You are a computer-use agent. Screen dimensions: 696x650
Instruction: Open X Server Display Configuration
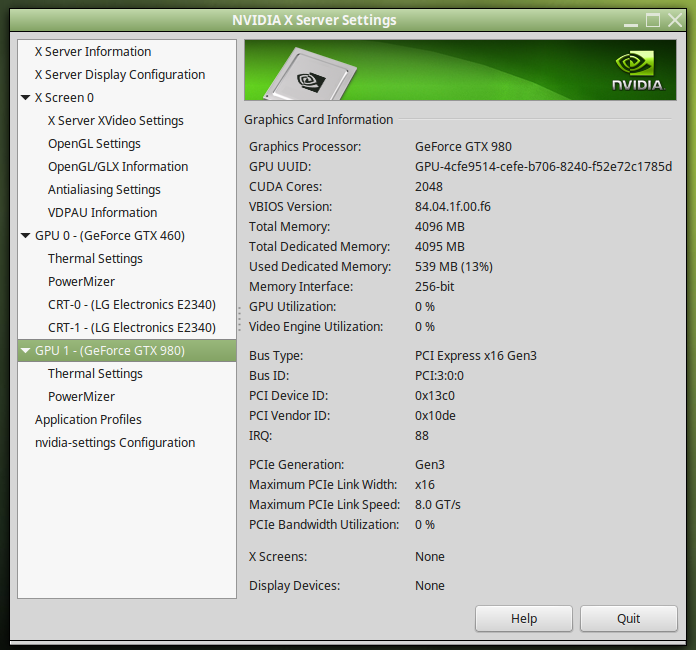120,75
